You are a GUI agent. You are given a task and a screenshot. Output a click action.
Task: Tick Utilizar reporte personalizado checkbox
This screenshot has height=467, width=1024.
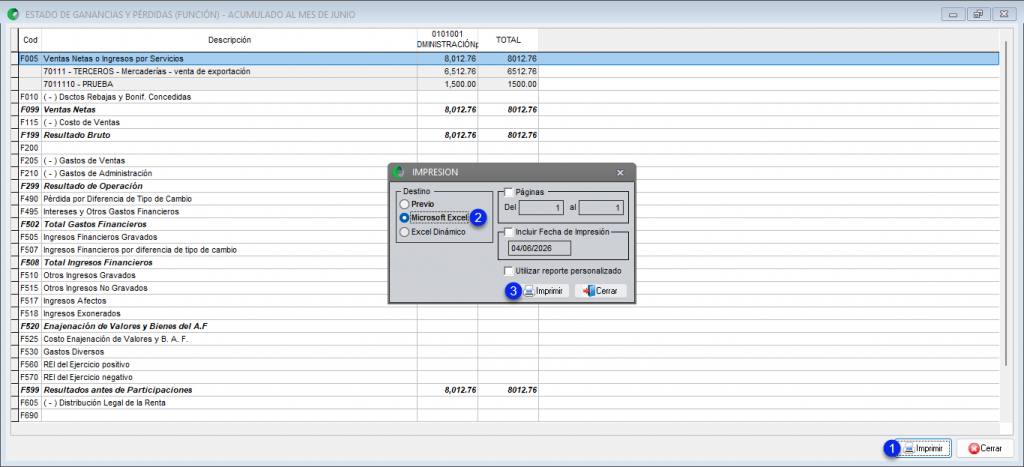(x=509, y=270)
